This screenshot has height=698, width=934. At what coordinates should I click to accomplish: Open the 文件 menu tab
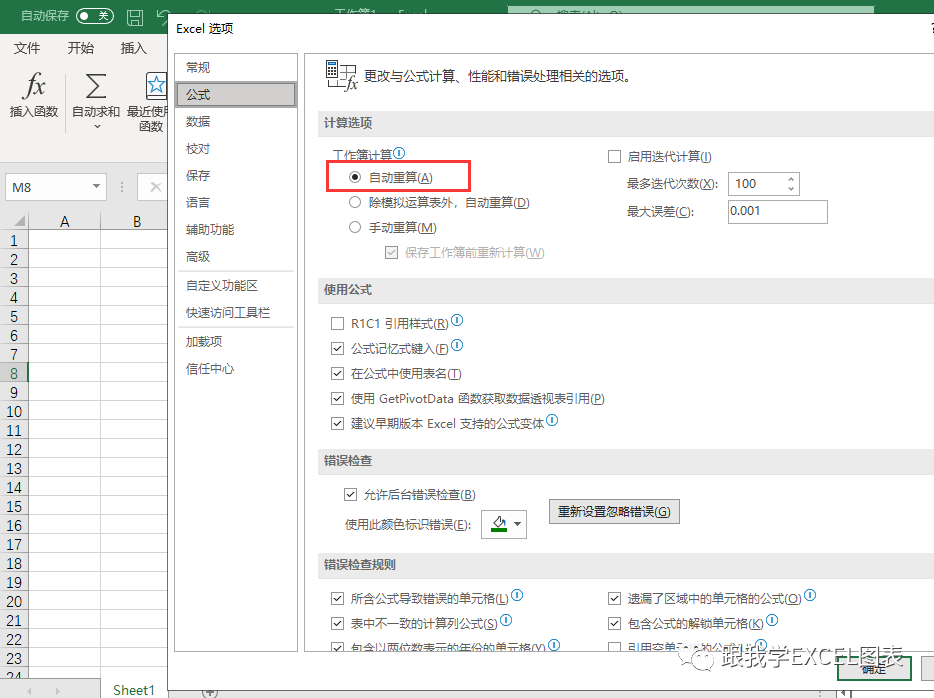[x=27, y=48]
